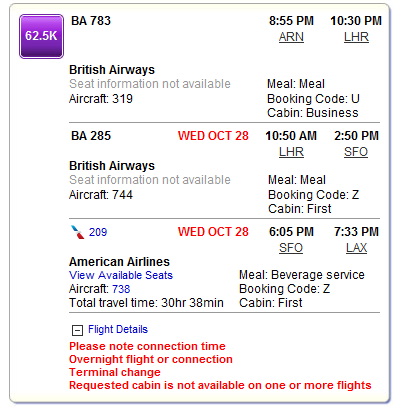Open the Flight Details link
The width and height of the screenshot is (399, 407).
click(118, 329)
